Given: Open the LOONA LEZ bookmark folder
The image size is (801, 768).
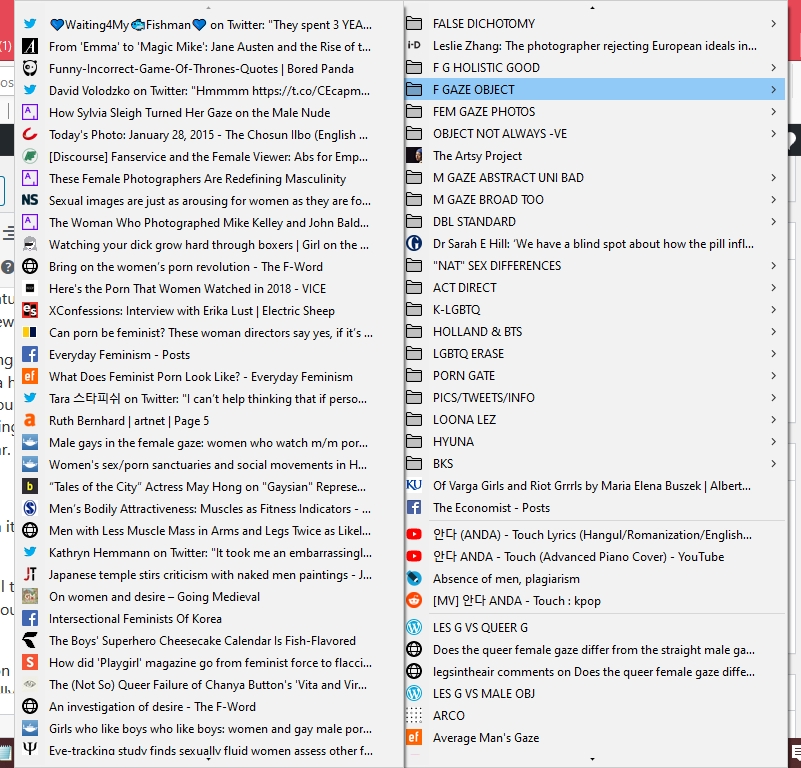Looking at the screenshot, I should coord(464,420).
